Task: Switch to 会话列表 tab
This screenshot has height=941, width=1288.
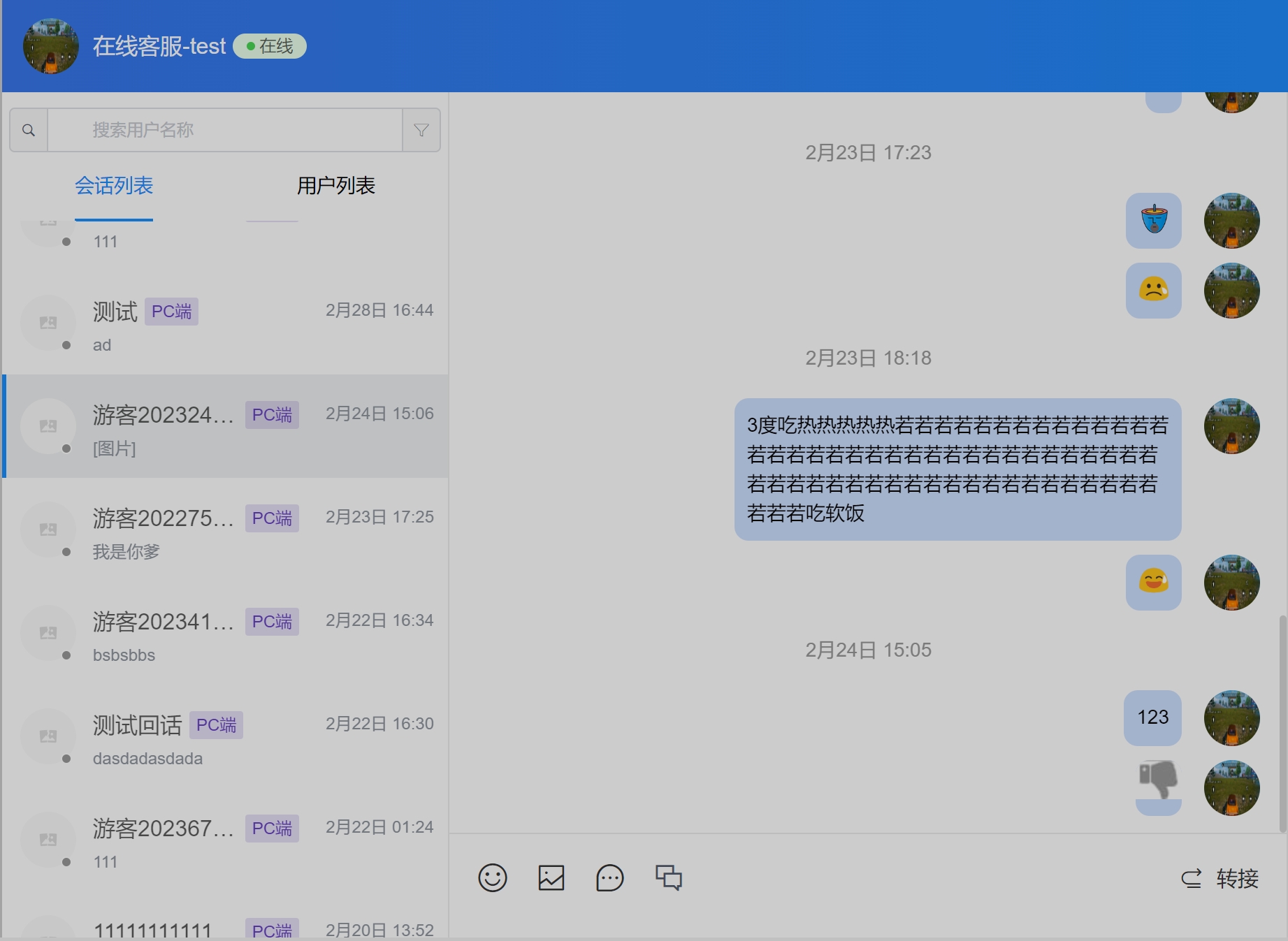Action: 114,186
